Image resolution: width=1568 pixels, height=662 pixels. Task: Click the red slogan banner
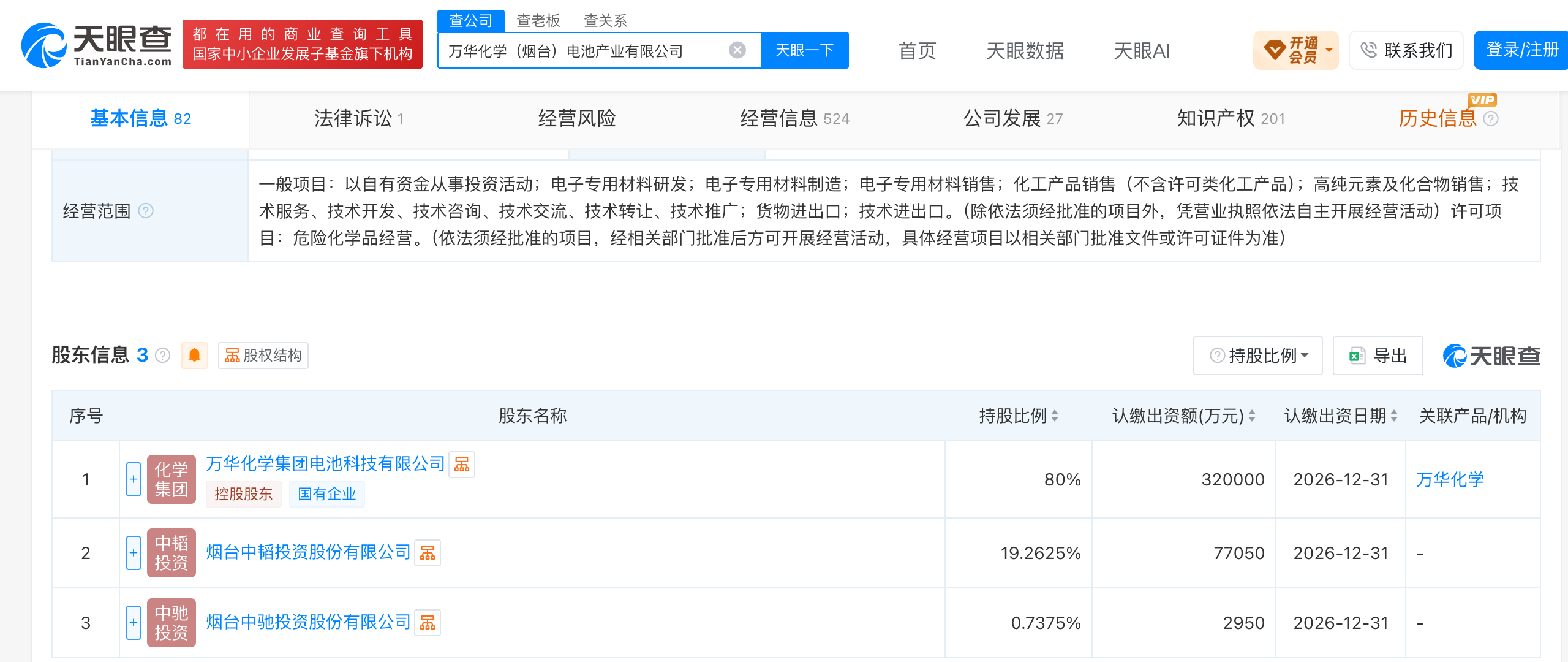pos(303,44)
